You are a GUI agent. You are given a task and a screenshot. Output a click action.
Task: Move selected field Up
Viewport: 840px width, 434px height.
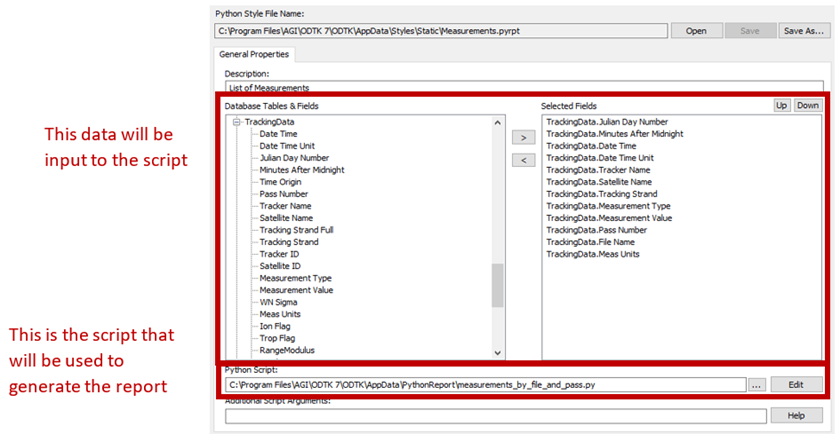click(782, 106)
